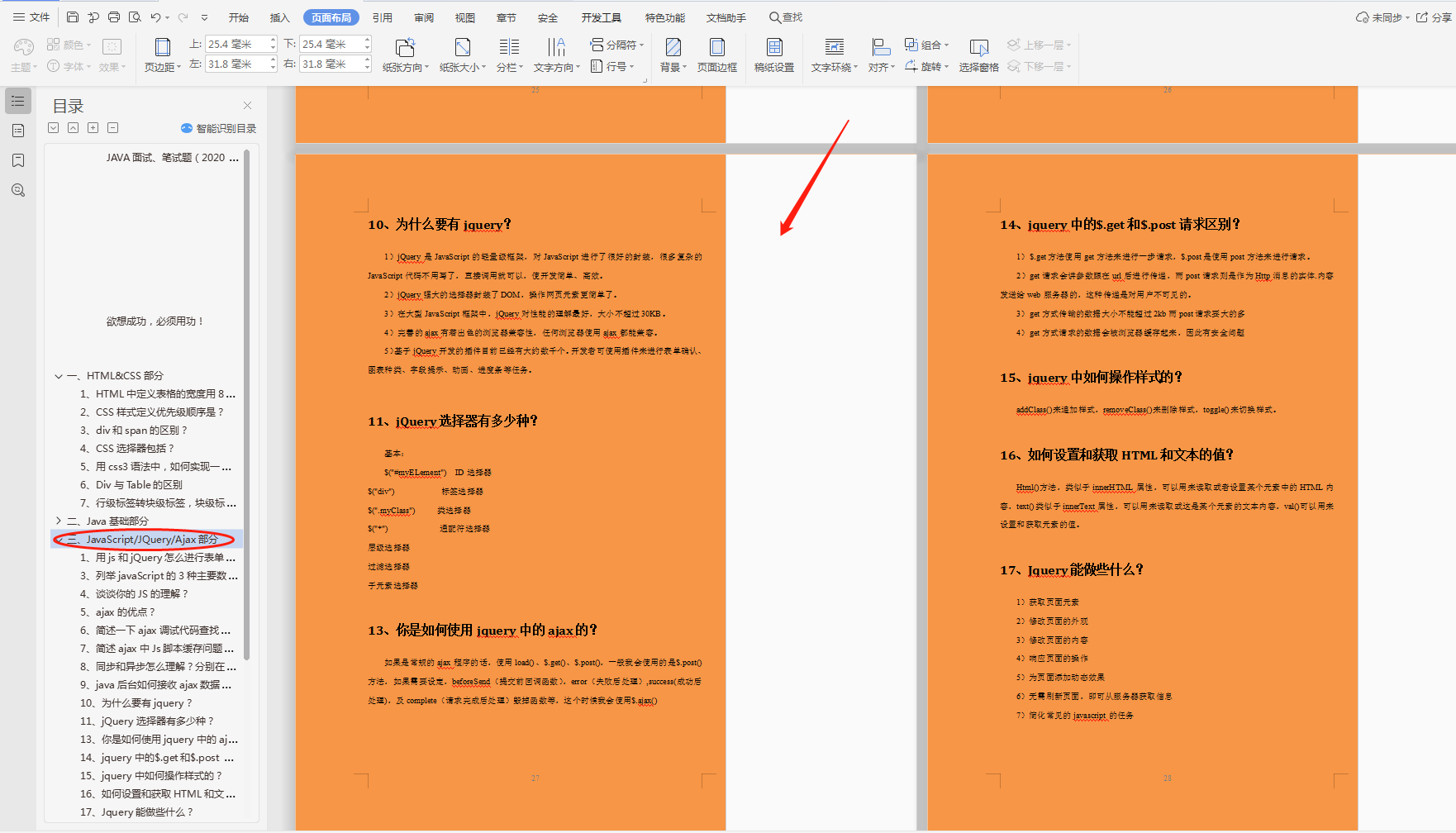Open 旋转 rotate dropdown
This screenshot has height=833, width=1456.
tap(926, 66)
